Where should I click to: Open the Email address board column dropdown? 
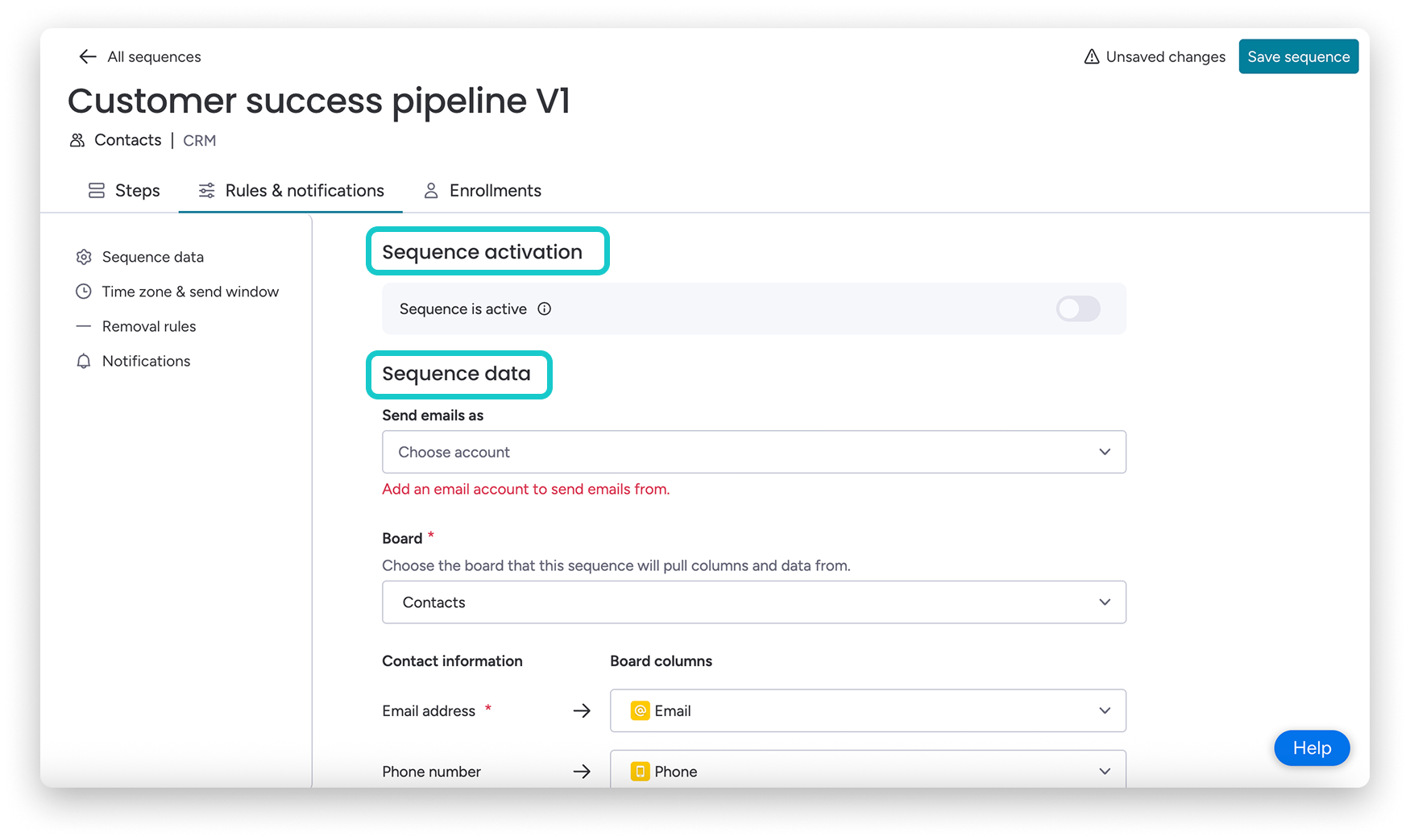click(x=868, y=710)
